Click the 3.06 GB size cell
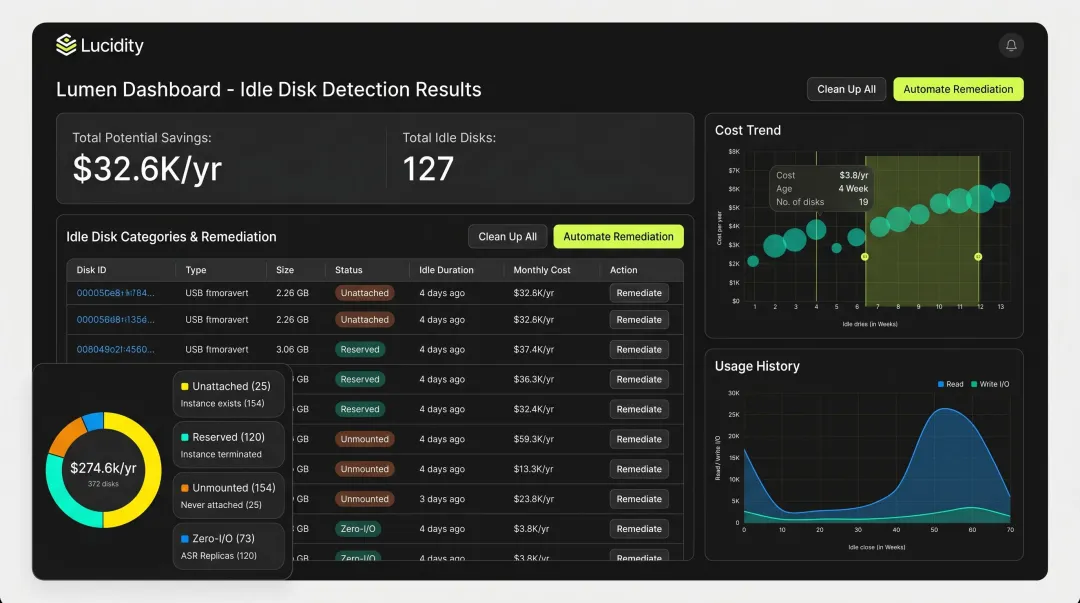The width and height of the screenshot is (1080, 603). 292,349
